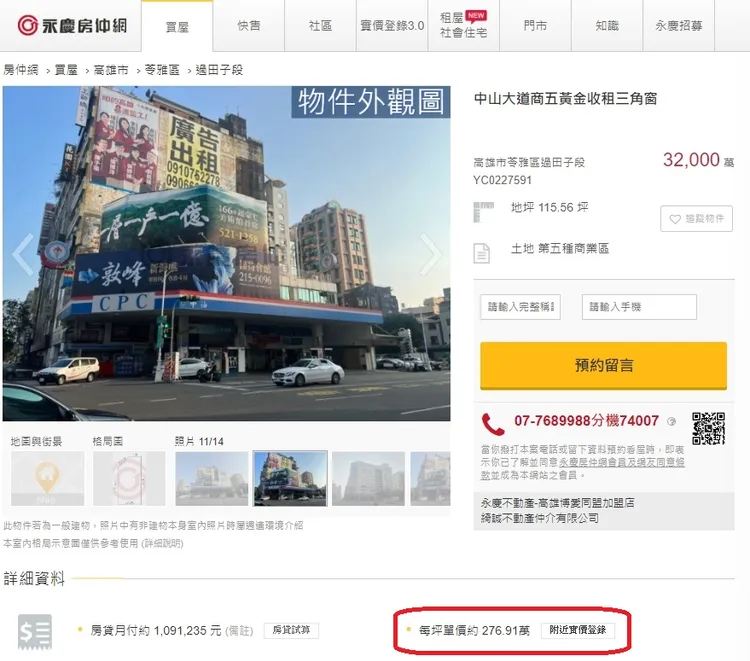Click the mortgage dollar-sign icon
Screen dimensions: 750x661
pos(35,632)
